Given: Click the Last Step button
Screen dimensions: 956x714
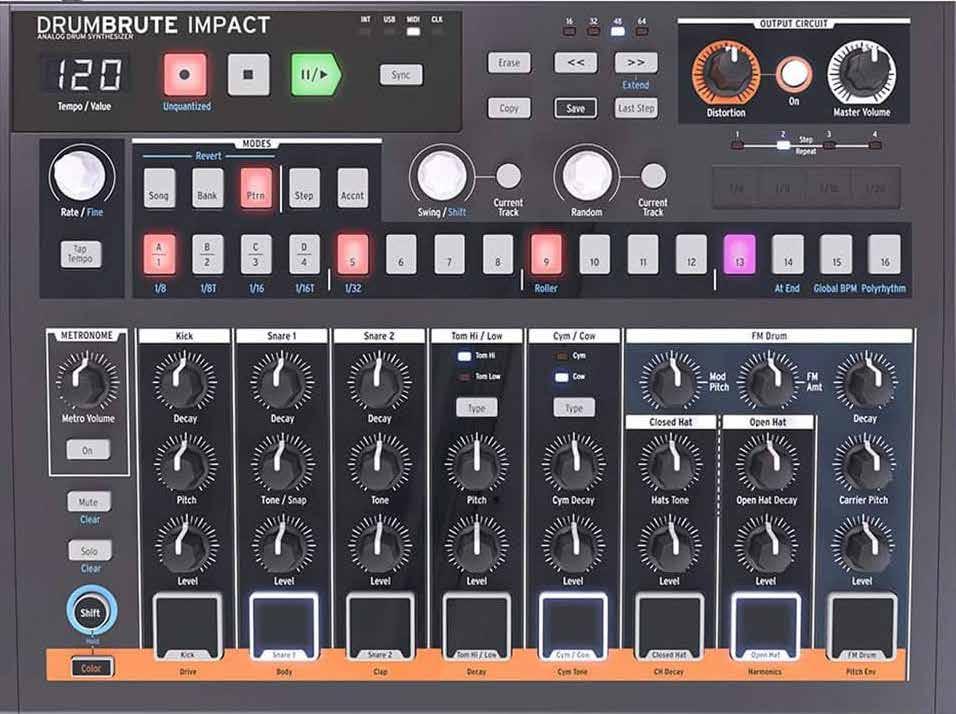Looking at the screenshot, I should 636,108.
